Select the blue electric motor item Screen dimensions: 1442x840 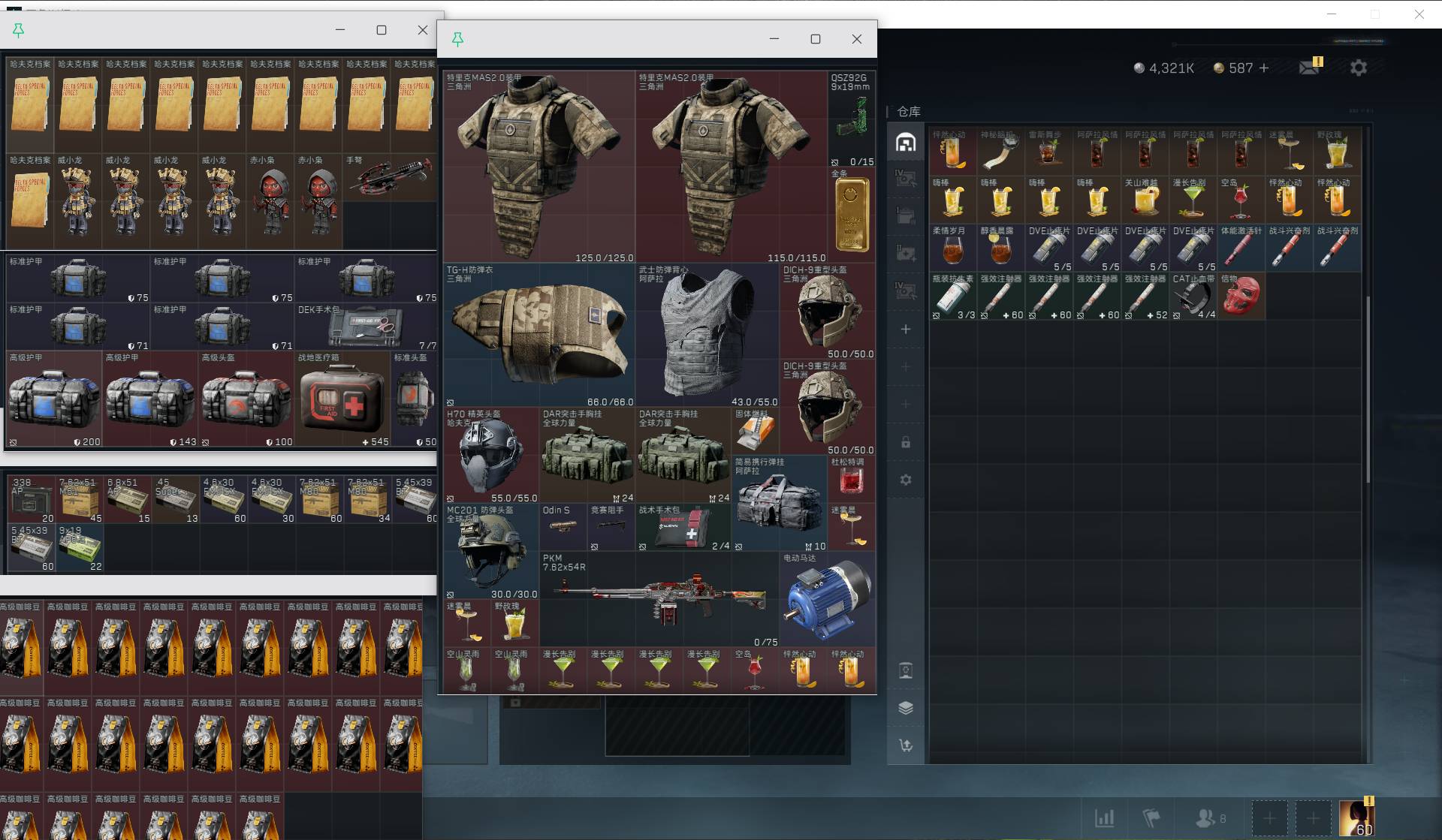tap(827, 599)
